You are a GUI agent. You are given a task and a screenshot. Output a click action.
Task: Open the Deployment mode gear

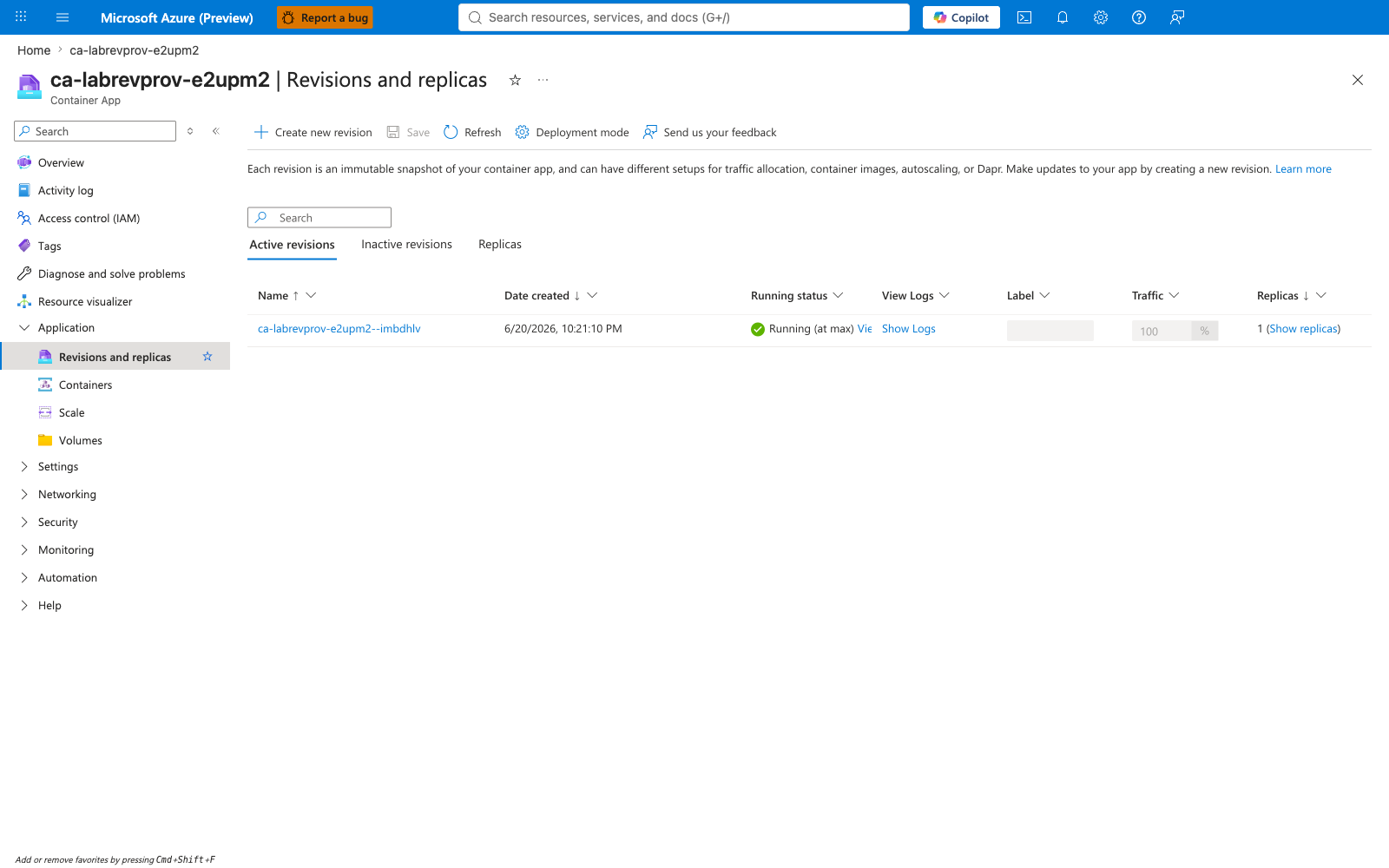tap(522, 132)
